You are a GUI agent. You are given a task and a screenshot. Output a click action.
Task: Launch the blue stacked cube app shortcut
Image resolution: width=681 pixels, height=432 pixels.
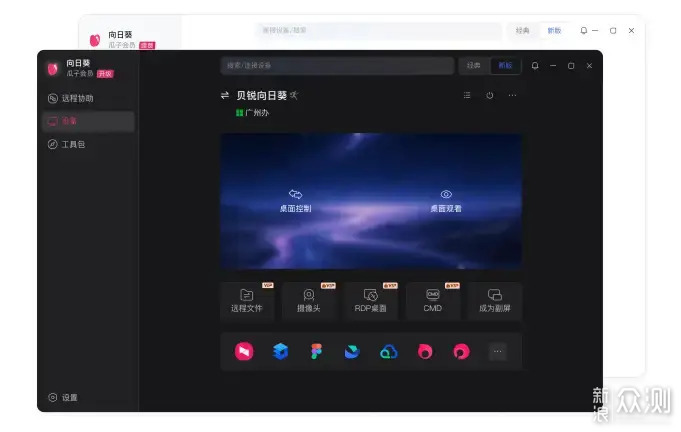click(281, 351)
